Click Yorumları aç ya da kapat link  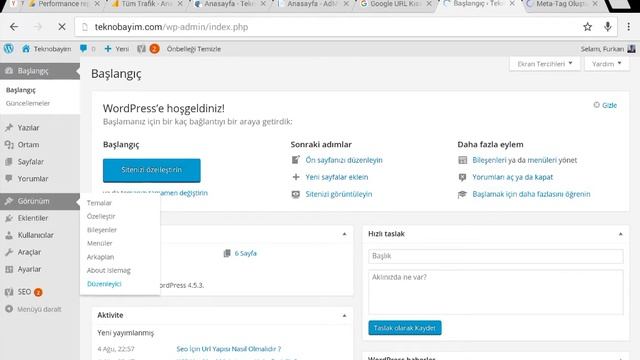point(513,177)
